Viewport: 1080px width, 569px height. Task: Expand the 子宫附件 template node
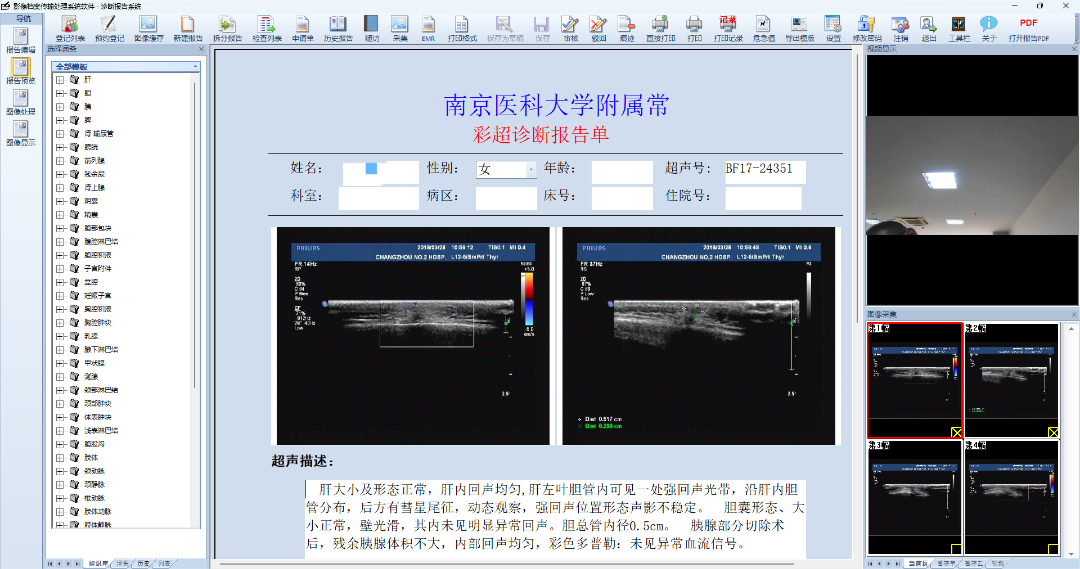pyautogui.click(x=60, y=269)
